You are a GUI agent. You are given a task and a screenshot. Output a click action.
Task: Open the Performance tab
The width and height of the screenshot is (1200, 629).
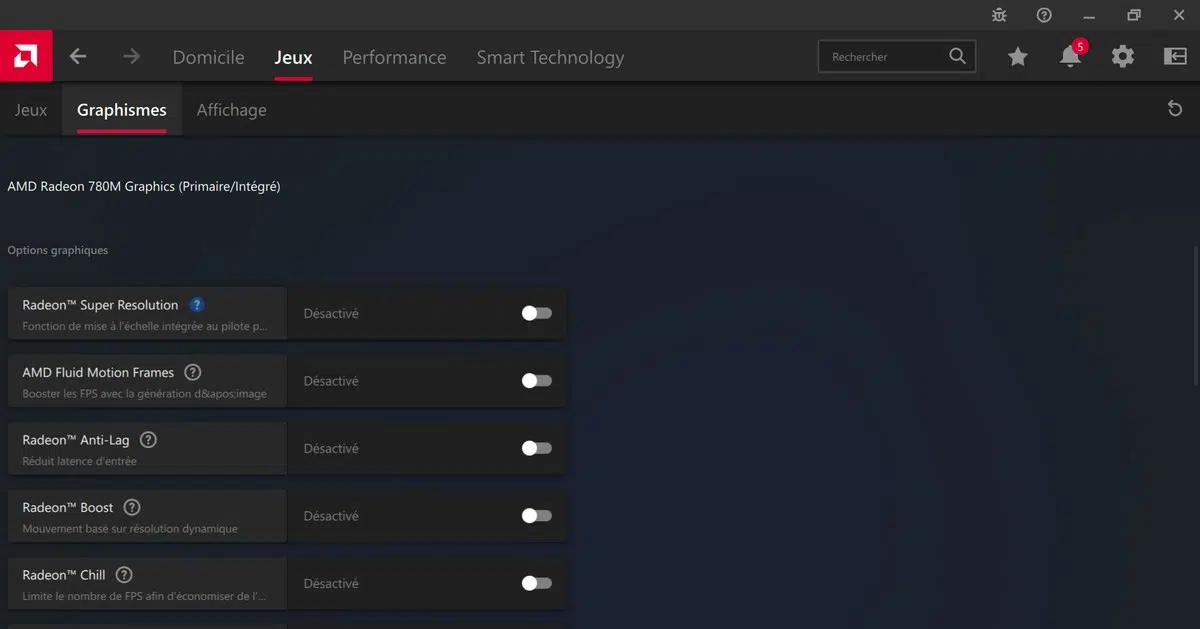pyautogui.click(x=394, y=57)
